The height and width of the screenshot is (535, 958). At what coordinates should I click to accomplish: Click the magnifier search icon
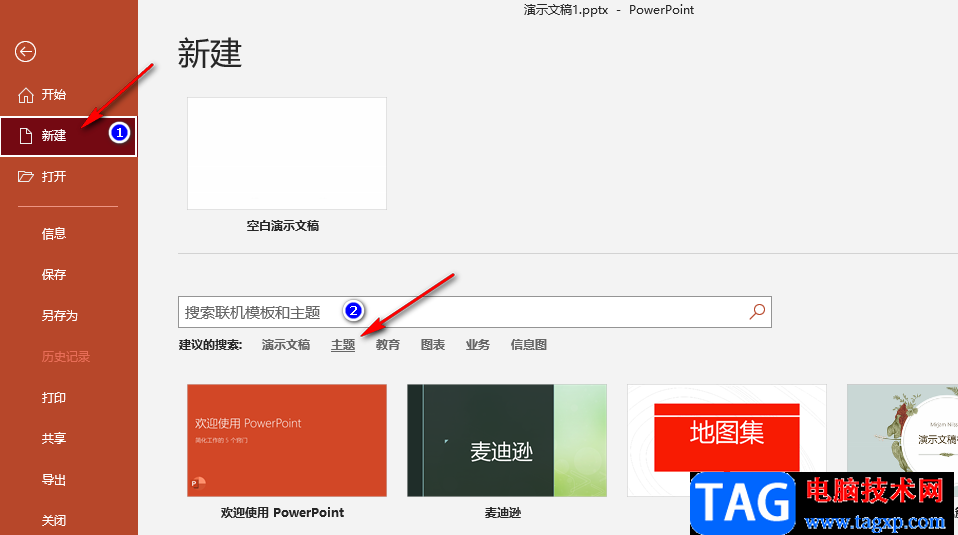click(757, 311)
